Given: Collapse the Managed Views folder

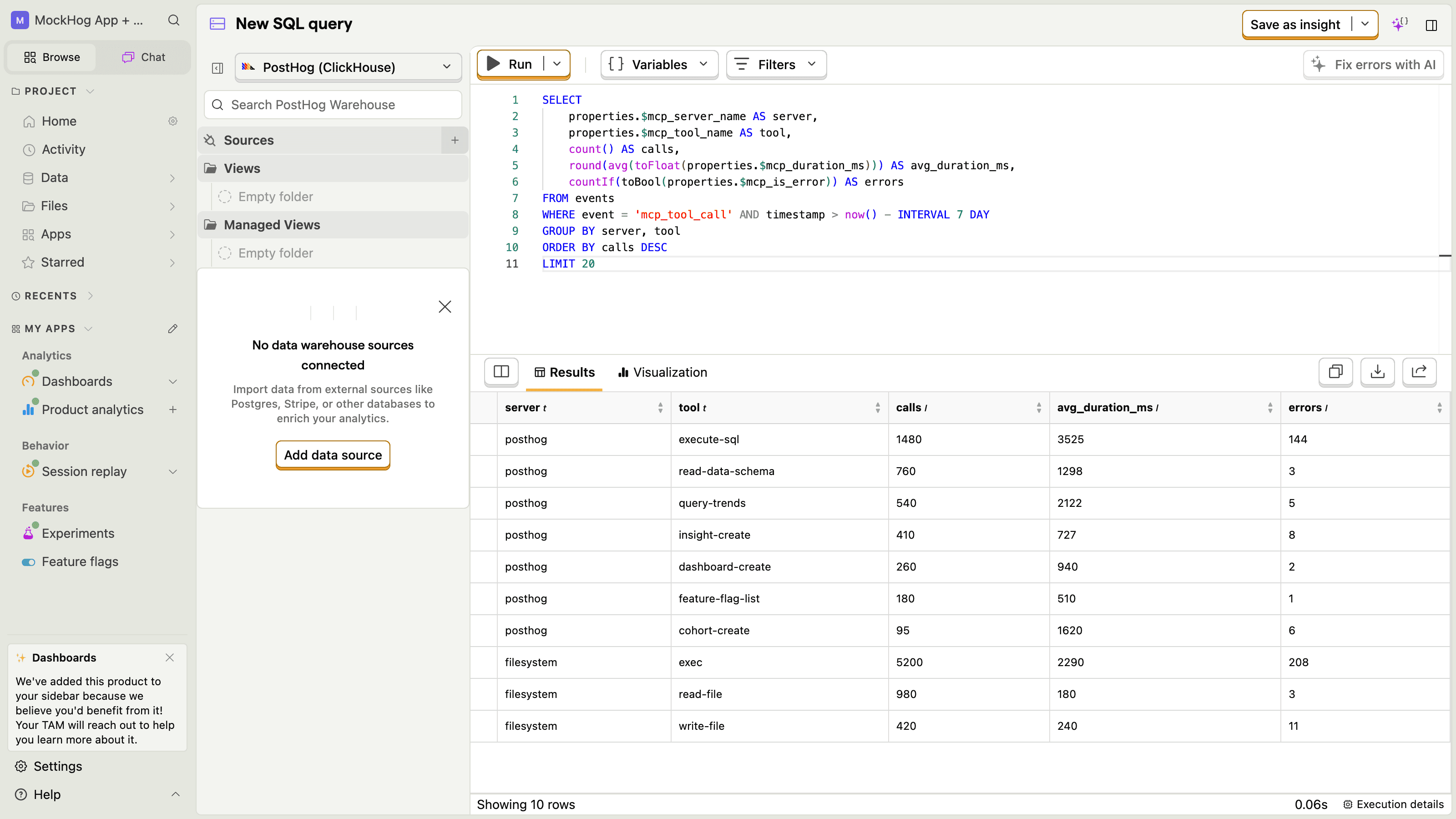Looking at the screenshot, I should pyautogui.click(x=332, y=225).
